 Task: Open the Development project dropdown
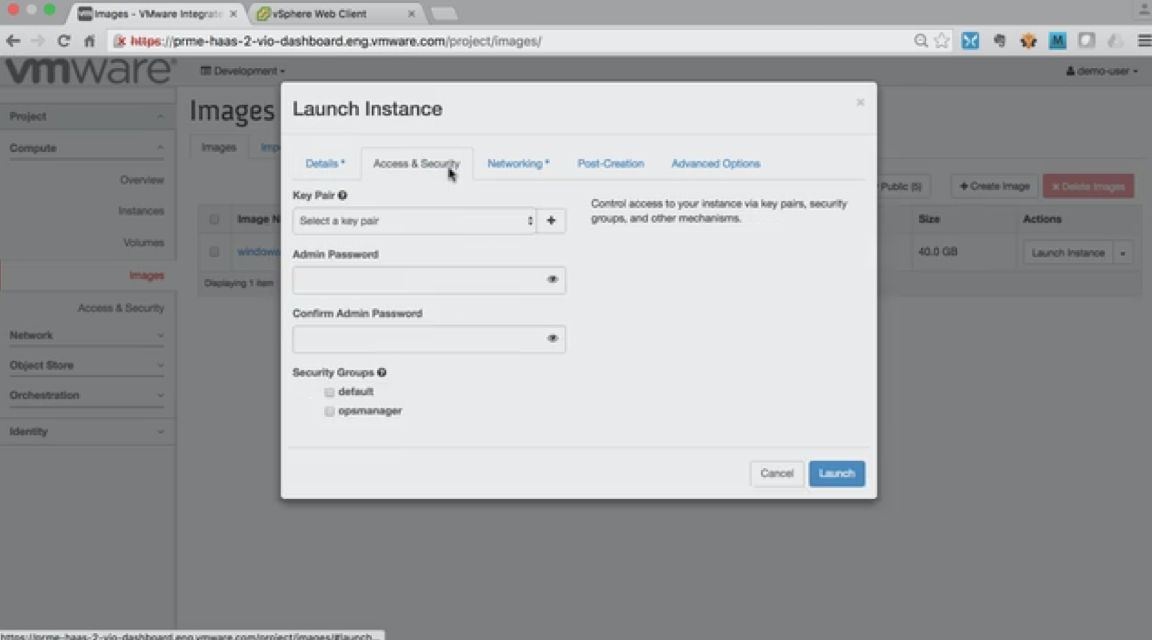click(243, 71)
